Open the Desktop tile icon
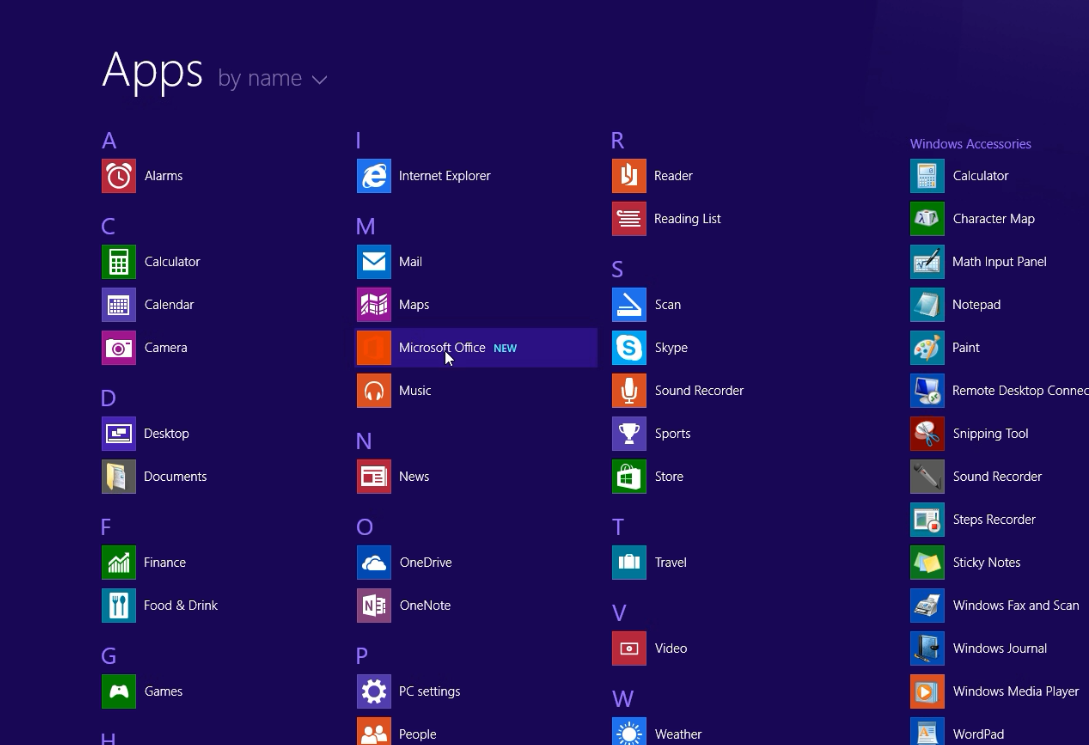 (x=119, y=434)
